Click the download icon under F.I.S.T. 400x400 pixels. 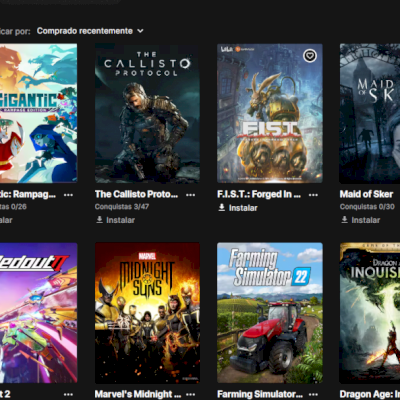coord(222,207)
